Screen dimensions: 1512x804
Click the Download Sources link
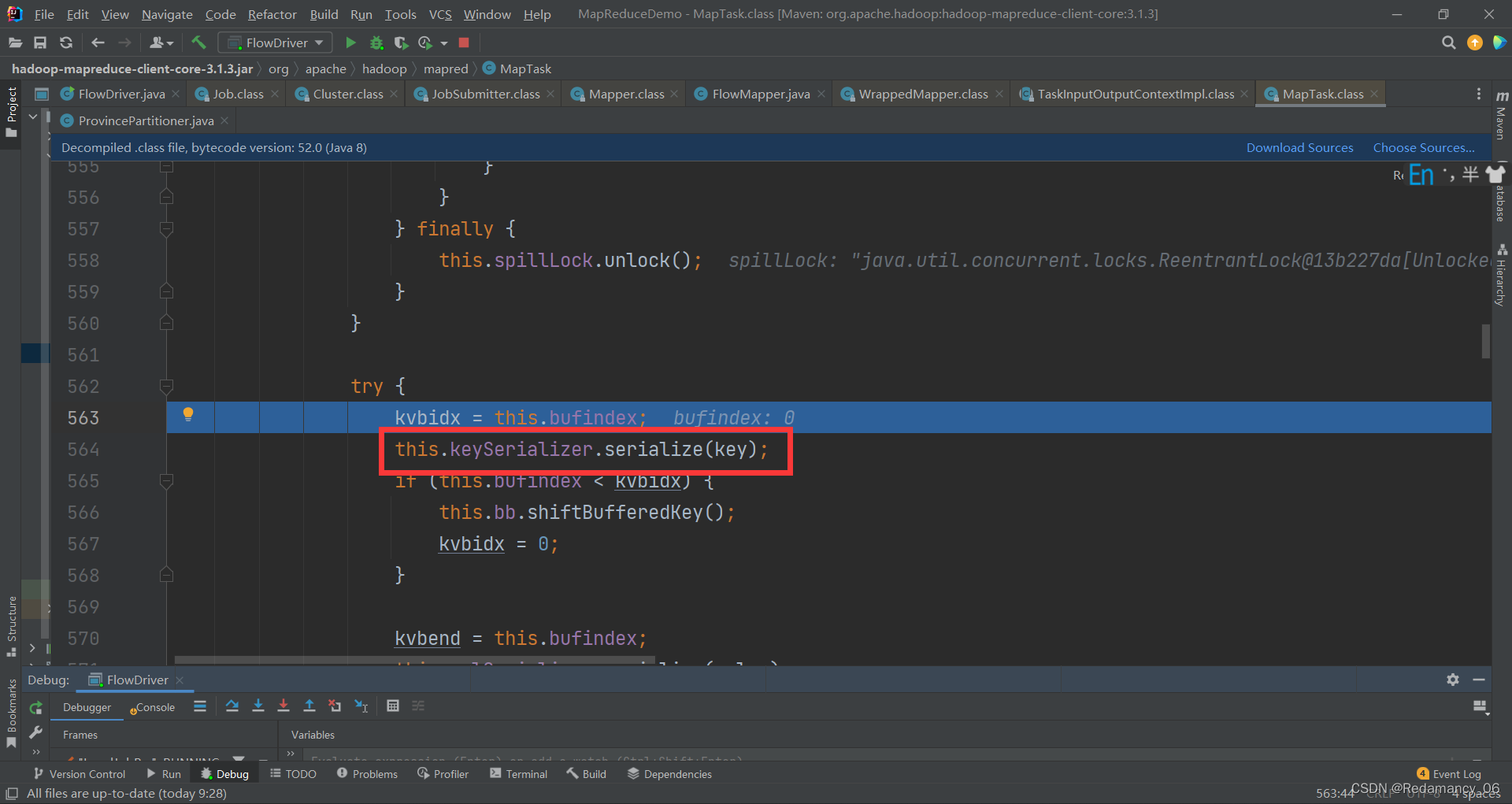click(x=1299, y=147)
